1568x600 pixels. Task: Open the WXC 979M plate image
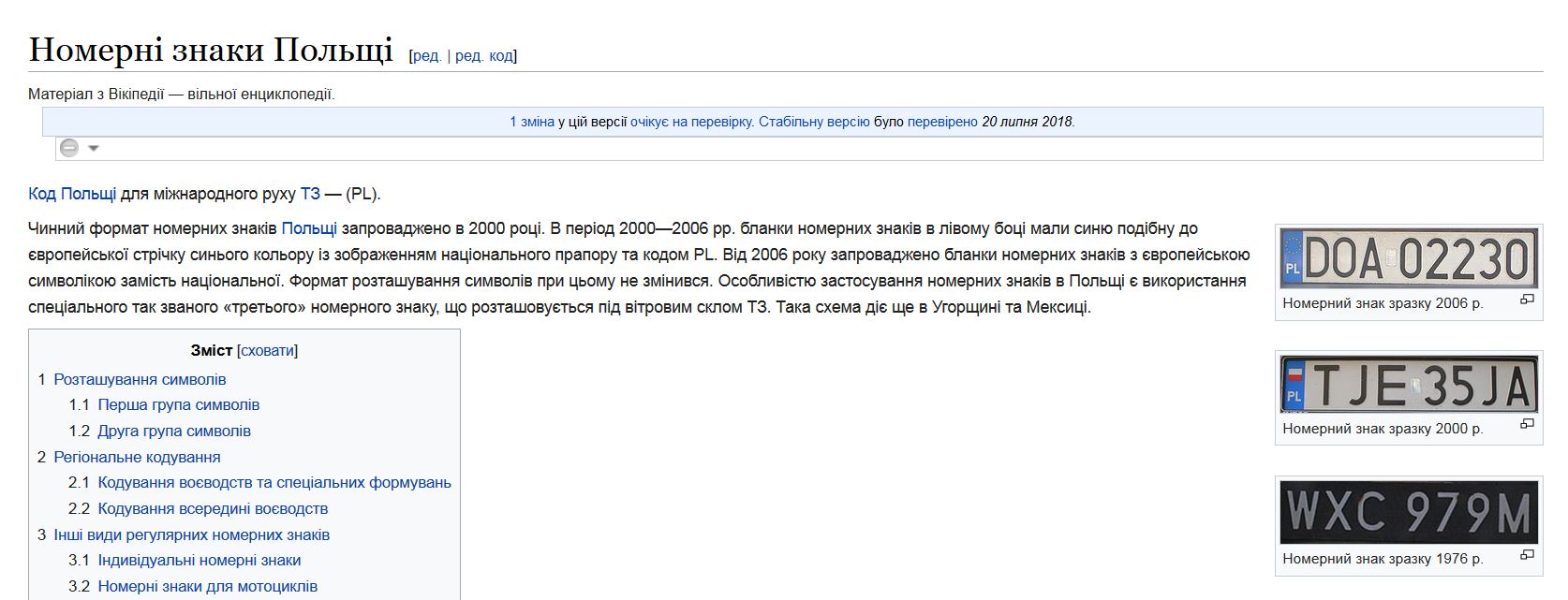click(x=1408, y=512)
